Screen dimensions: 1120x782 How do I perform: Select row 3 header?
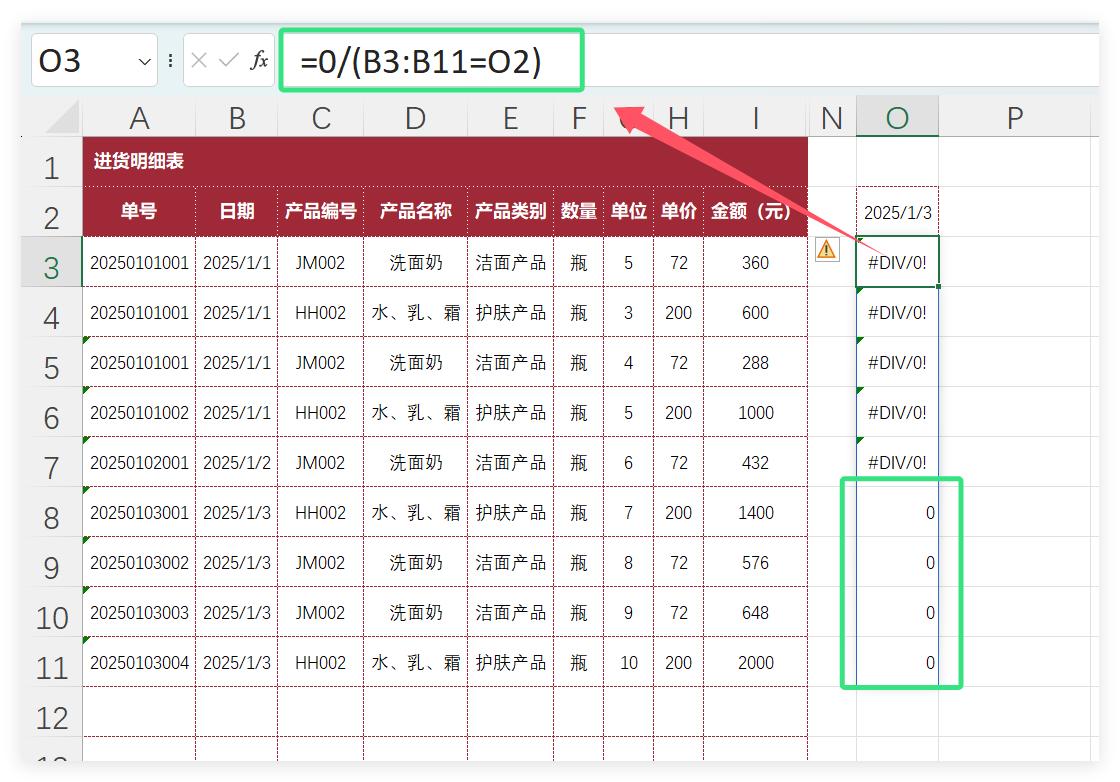51,262
